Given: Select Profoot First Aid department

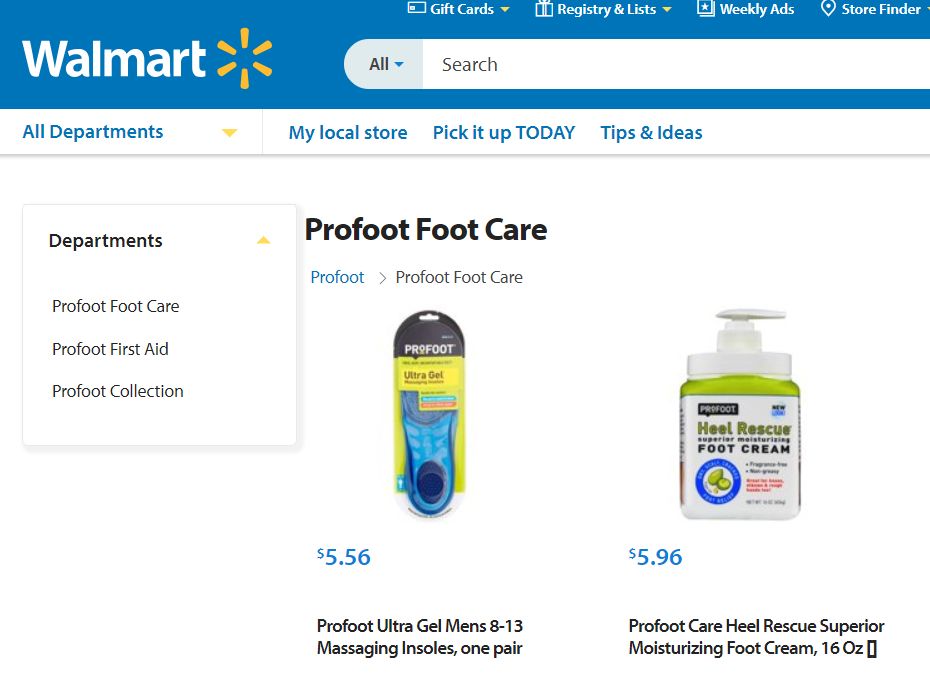Looking at the screenshot, I should [x=110, y=349].
